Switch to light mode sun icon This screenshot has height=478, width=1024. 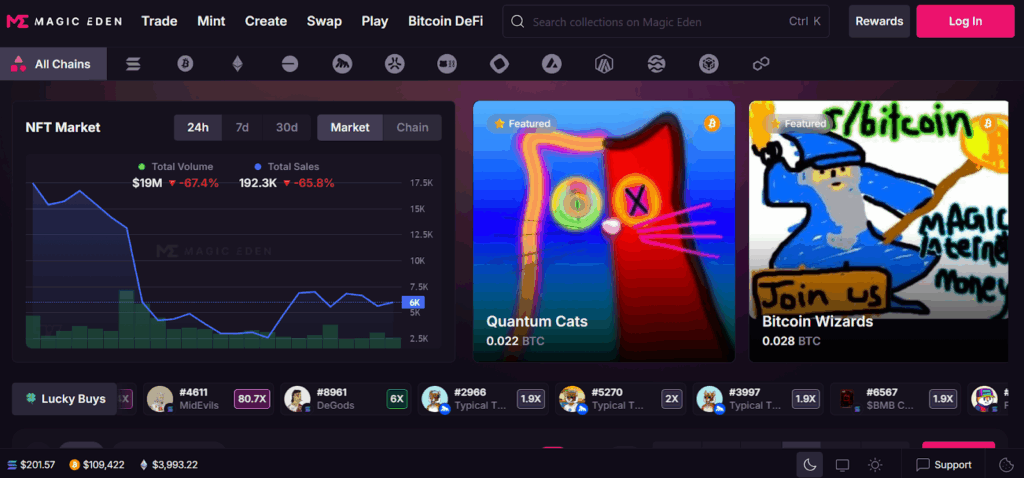(875, 465)
